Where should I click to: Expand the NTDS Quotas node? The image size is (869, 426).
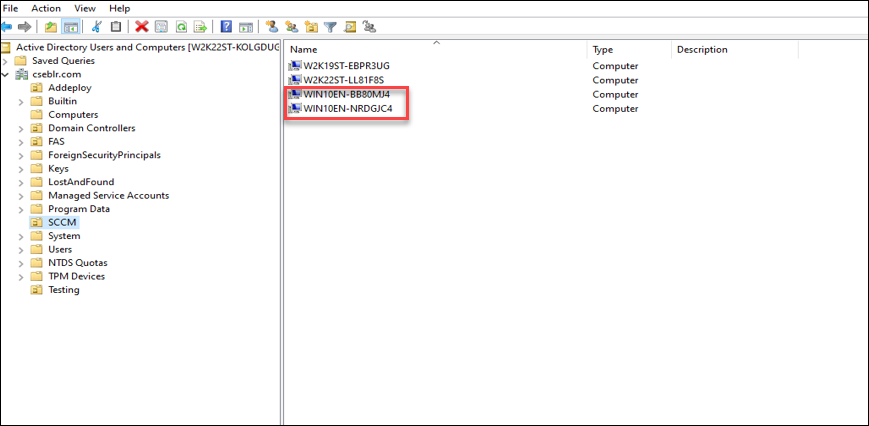[x=21, y=263]
